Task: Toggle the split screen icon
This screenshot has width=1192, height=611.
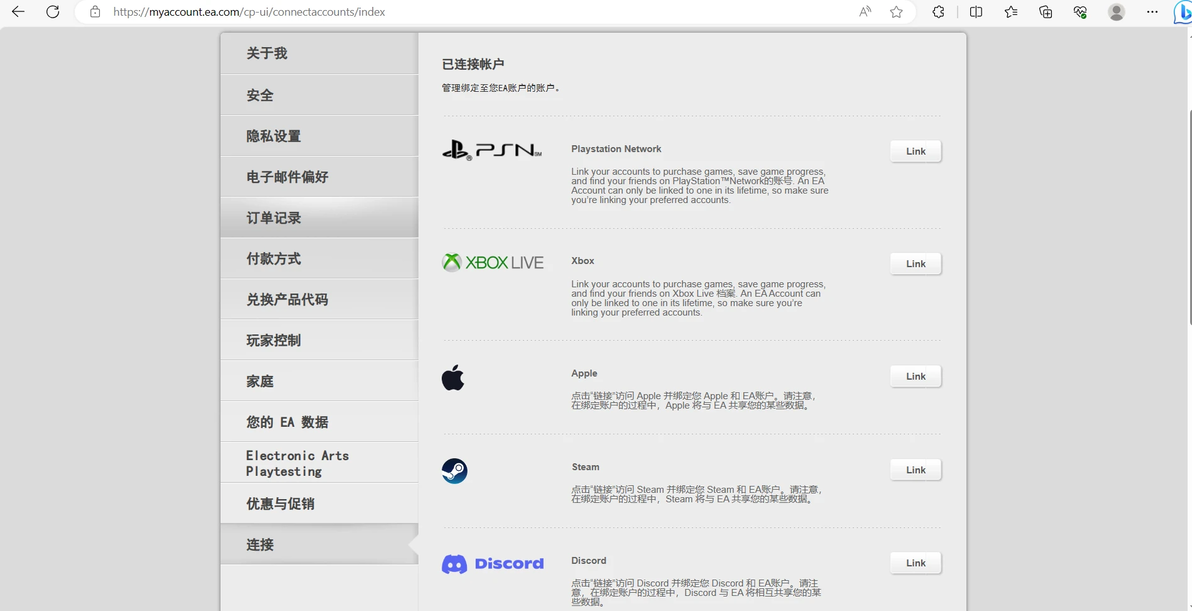Action: [x=976, y=11]
